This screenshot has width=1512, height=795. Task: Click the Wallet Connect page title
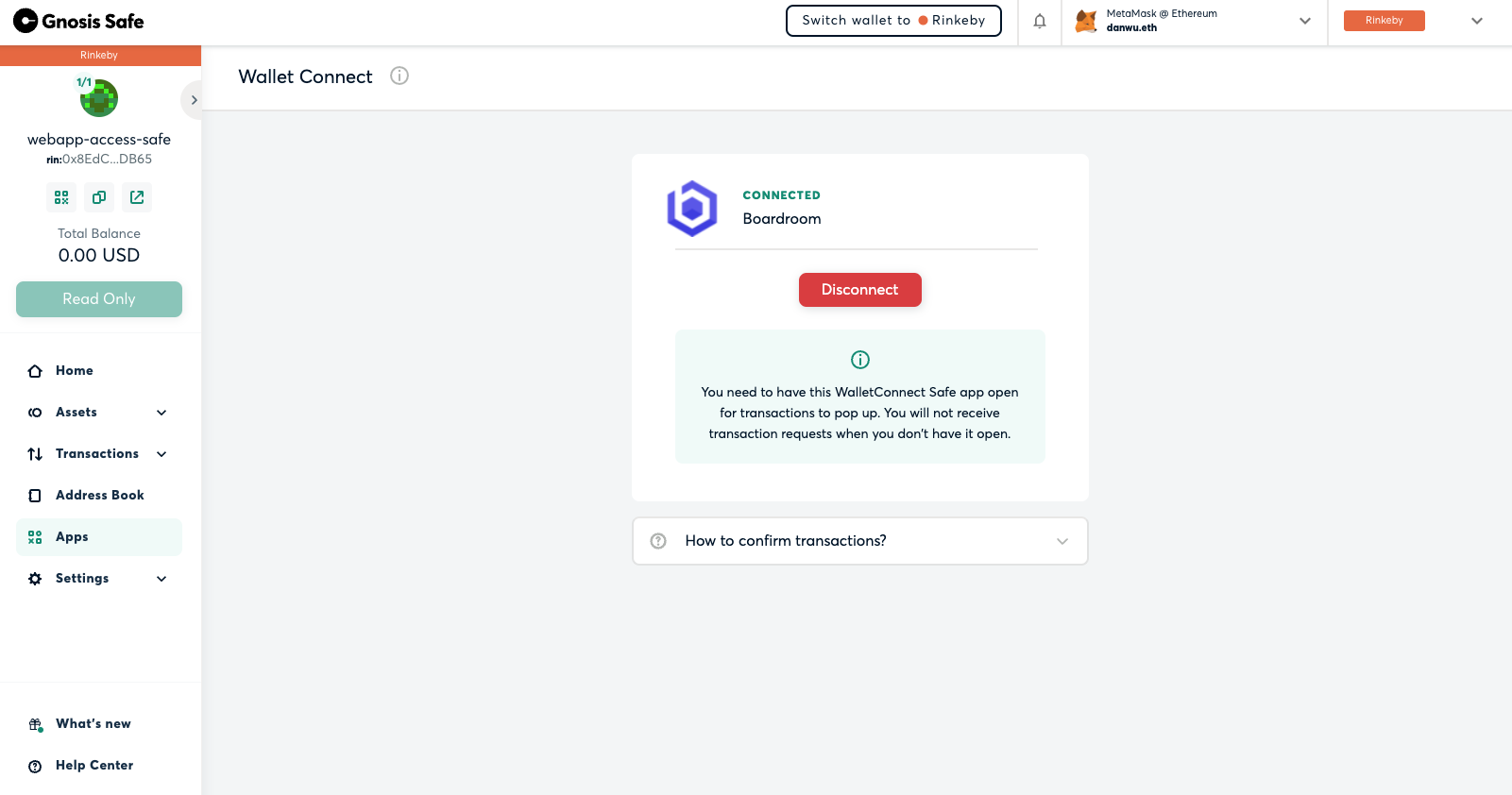(305, 76)
